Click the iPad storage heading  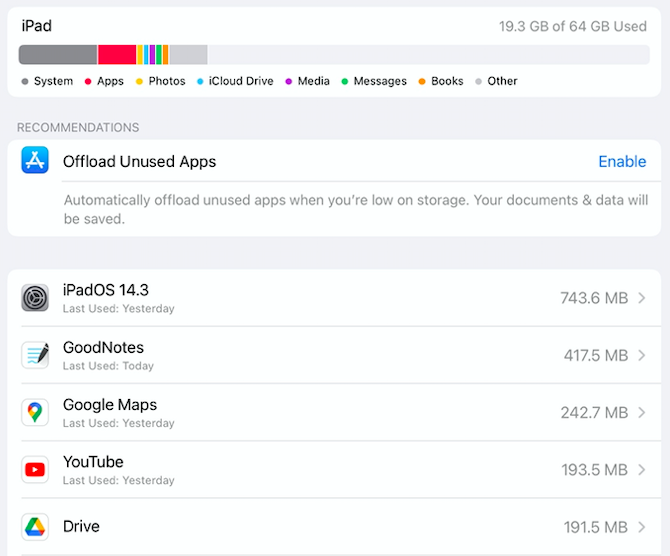37,26
